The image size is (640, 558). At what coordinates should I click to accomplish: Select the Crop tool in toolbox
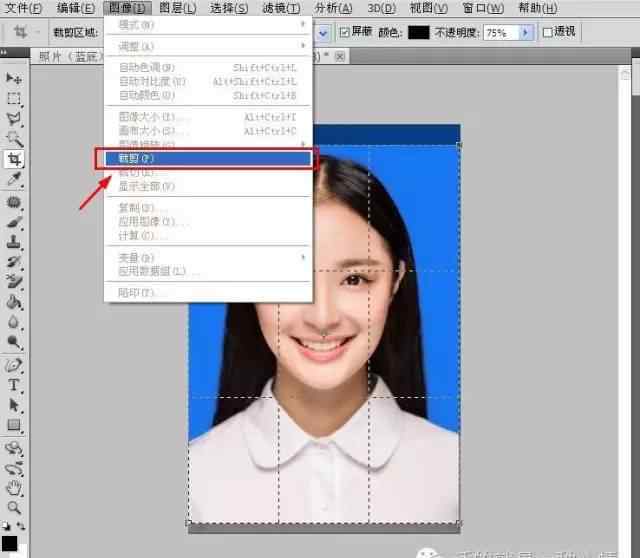tap(14, 159)
